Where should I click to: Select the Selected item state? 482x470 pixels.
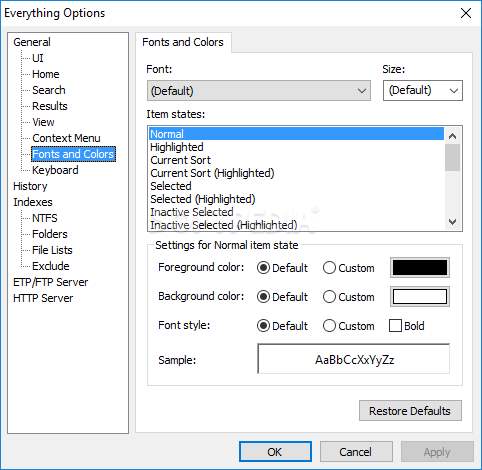click(x=296, y=186)
